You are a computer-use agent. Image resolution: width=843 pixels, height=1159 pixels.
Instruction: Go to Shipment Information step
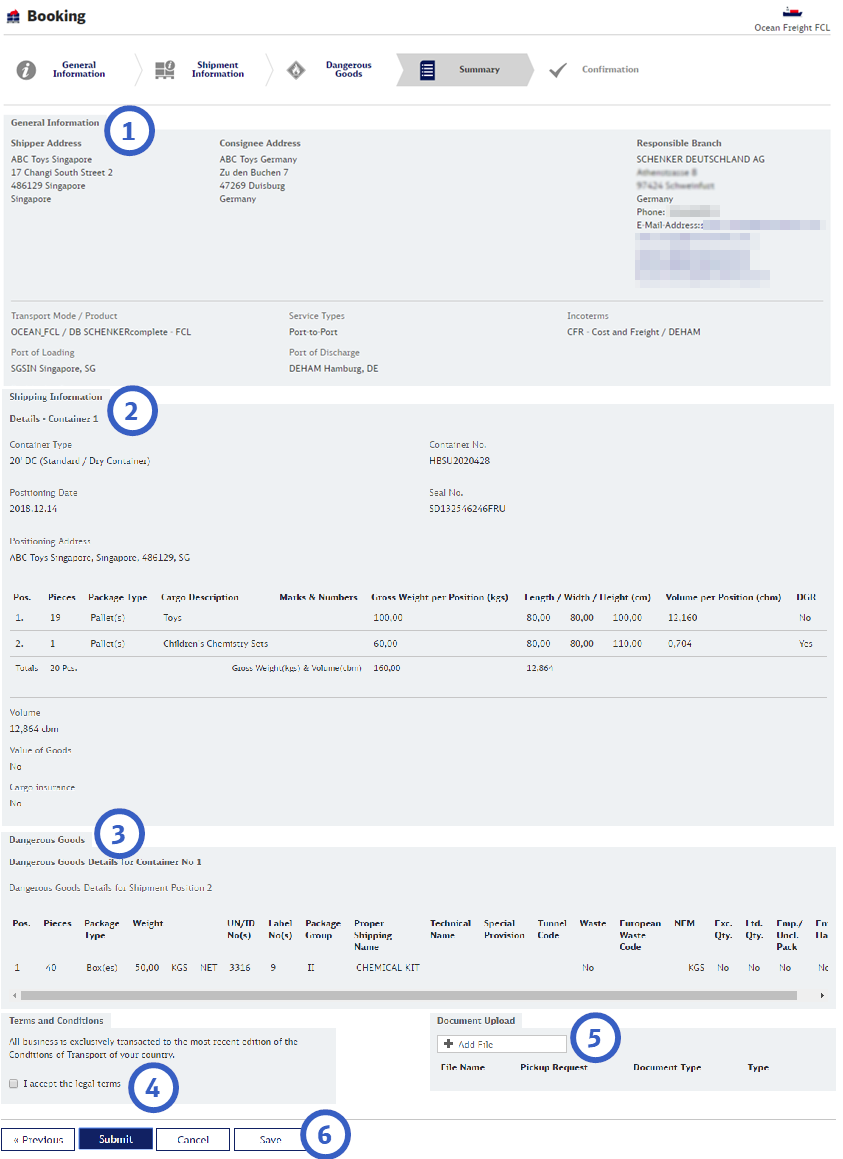(217, 69)
